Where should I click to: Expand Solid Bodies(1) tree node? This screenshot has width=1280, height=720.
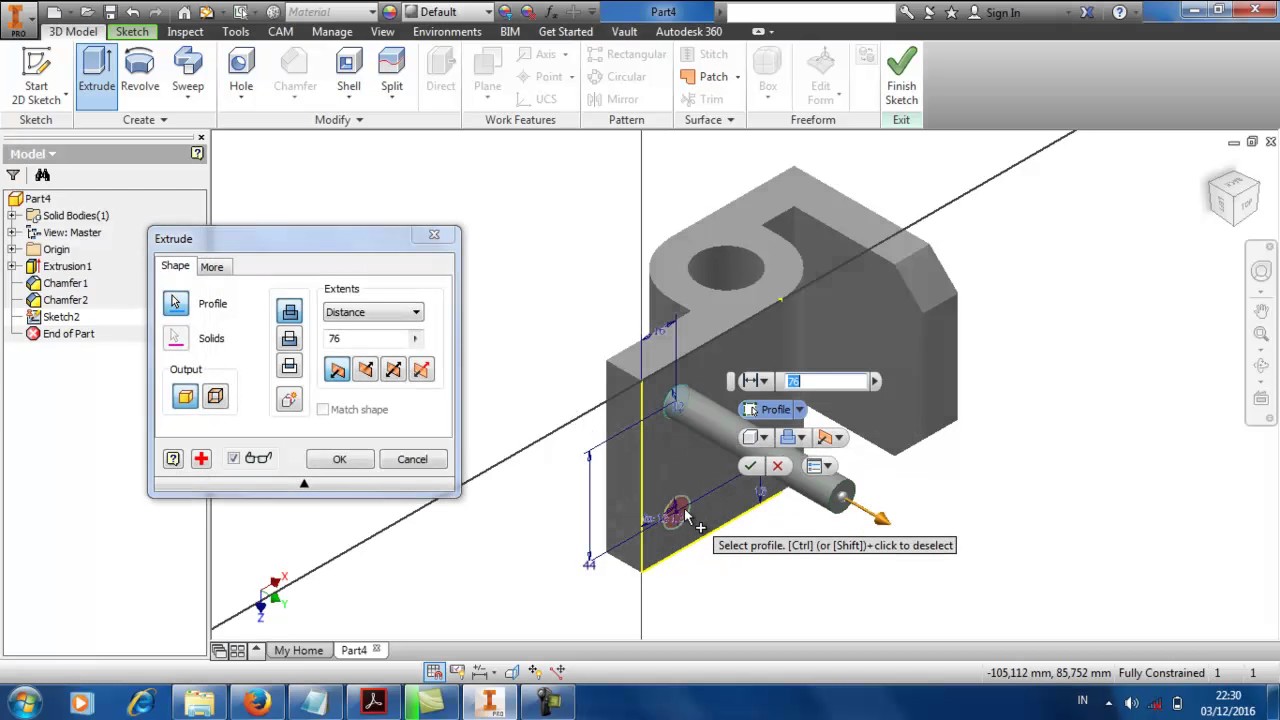pos(13,216)
